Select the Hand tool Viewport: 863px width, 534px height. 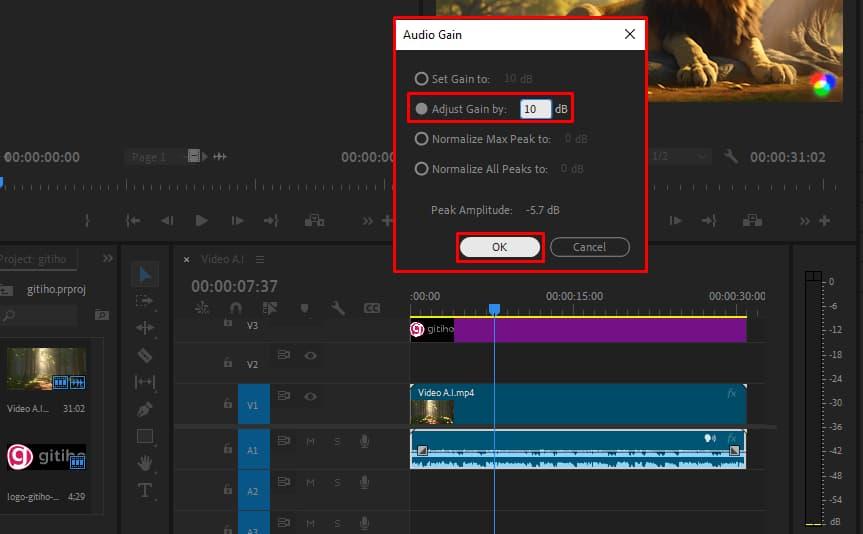point(145,463)
